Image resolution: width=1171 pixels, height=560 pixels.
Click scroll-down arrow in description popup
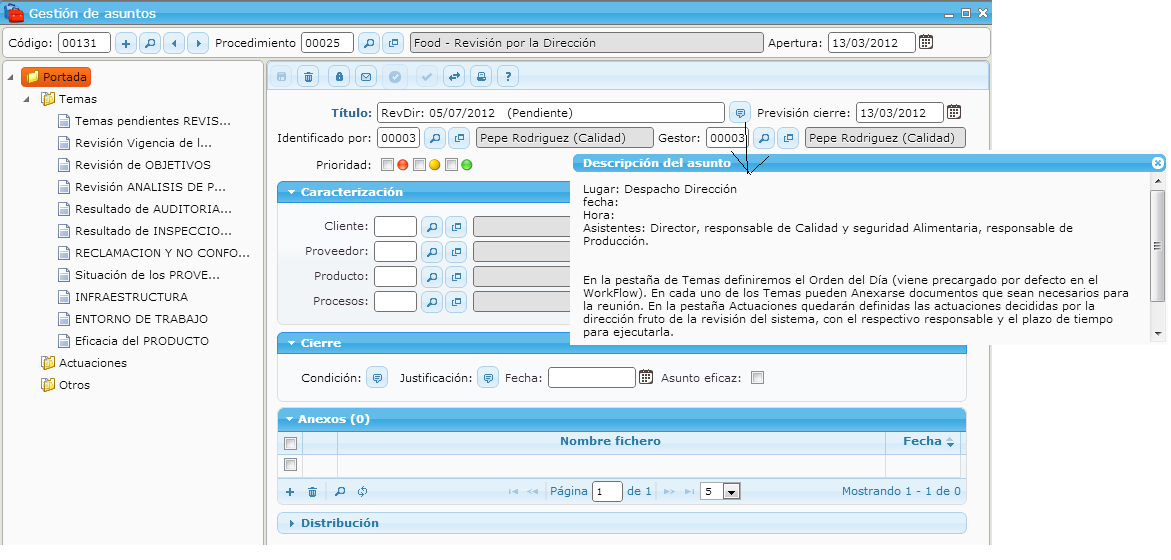pos(1158,333)
